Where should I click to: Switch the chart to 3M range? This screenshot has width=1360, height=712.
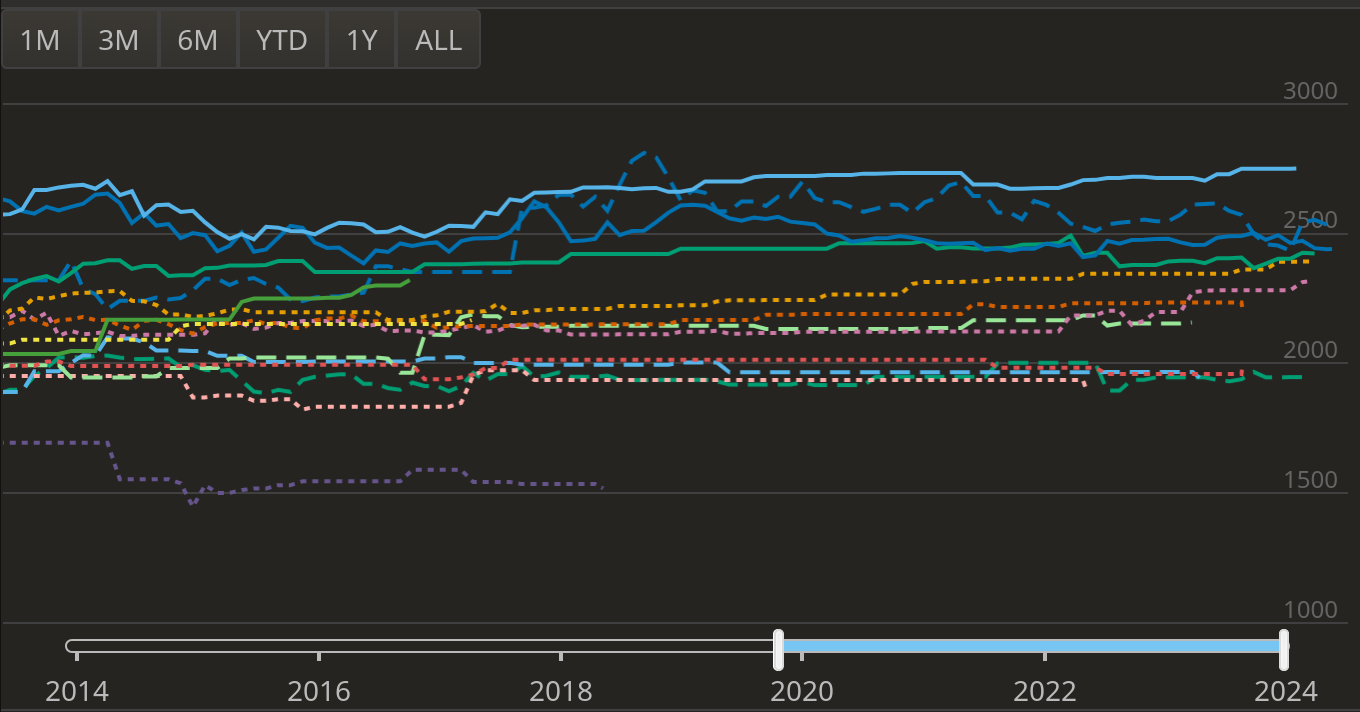[119, 40]
